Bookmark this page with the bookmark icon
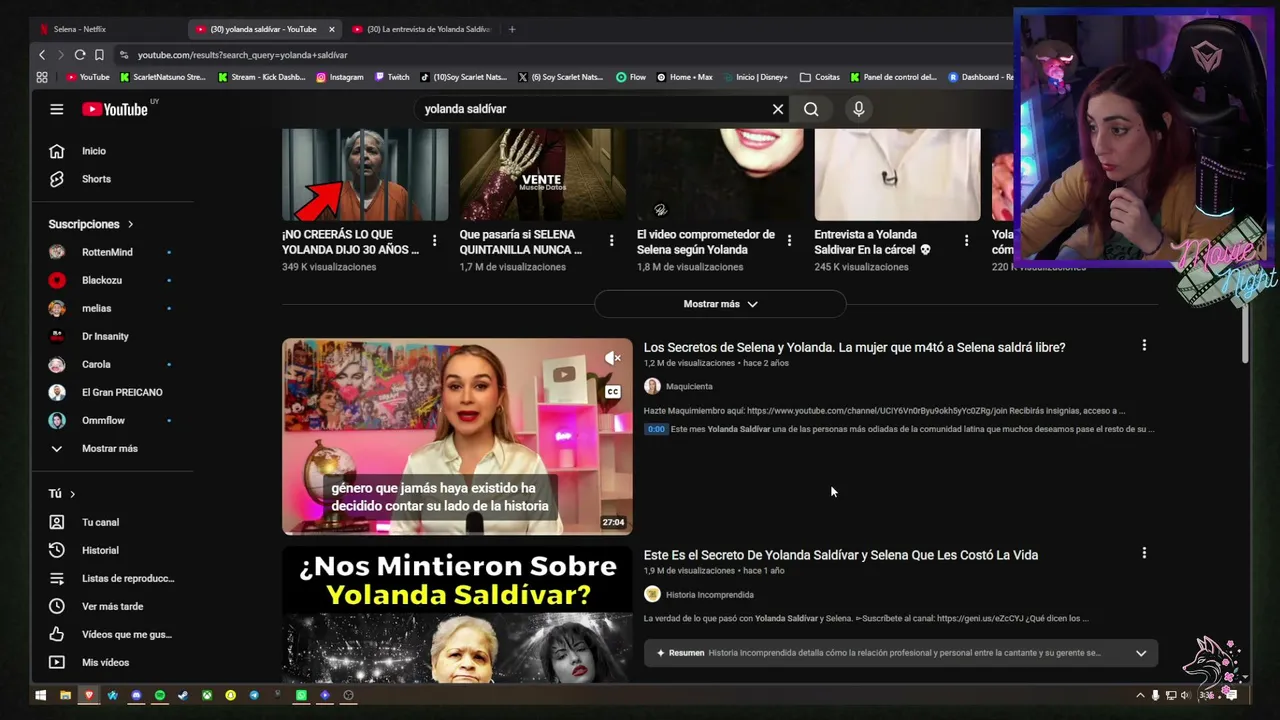The height and width of the screenshot is (720, 1280). coord(99,55)
